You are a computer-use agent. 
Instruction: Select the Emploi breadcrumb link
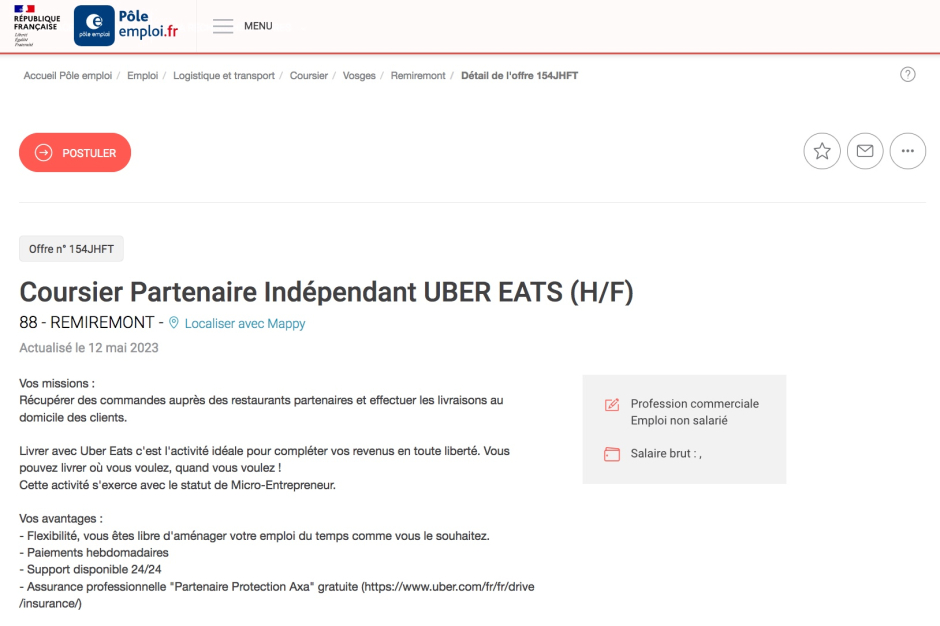click(143, 76)
